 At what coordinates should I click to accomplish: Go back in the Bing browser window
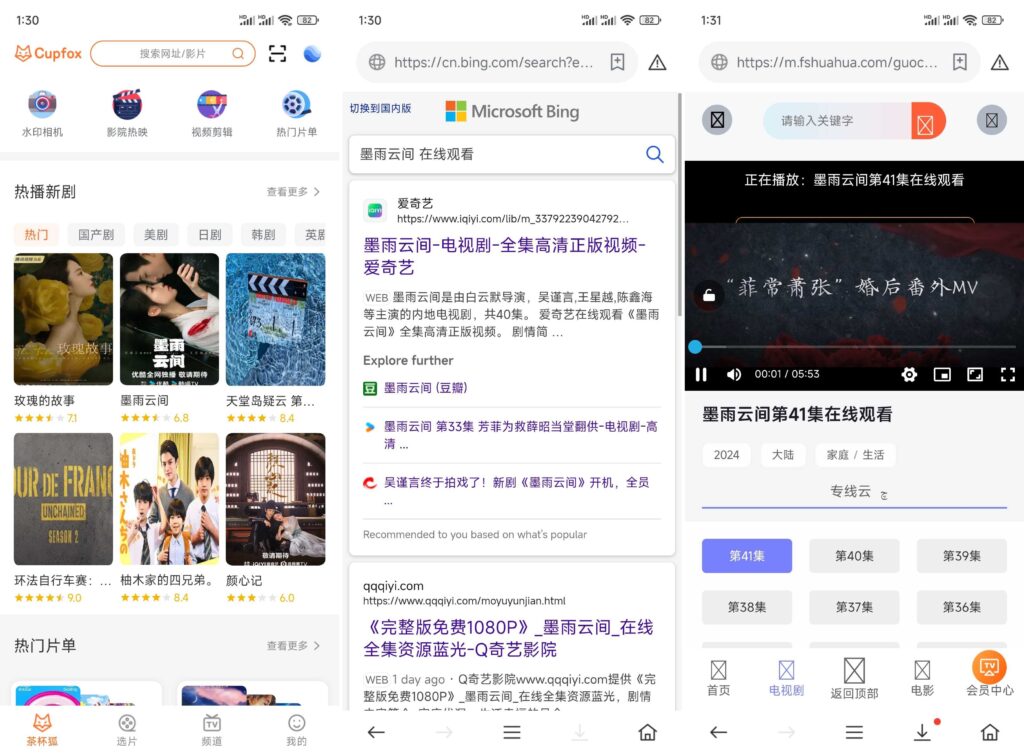376,732
